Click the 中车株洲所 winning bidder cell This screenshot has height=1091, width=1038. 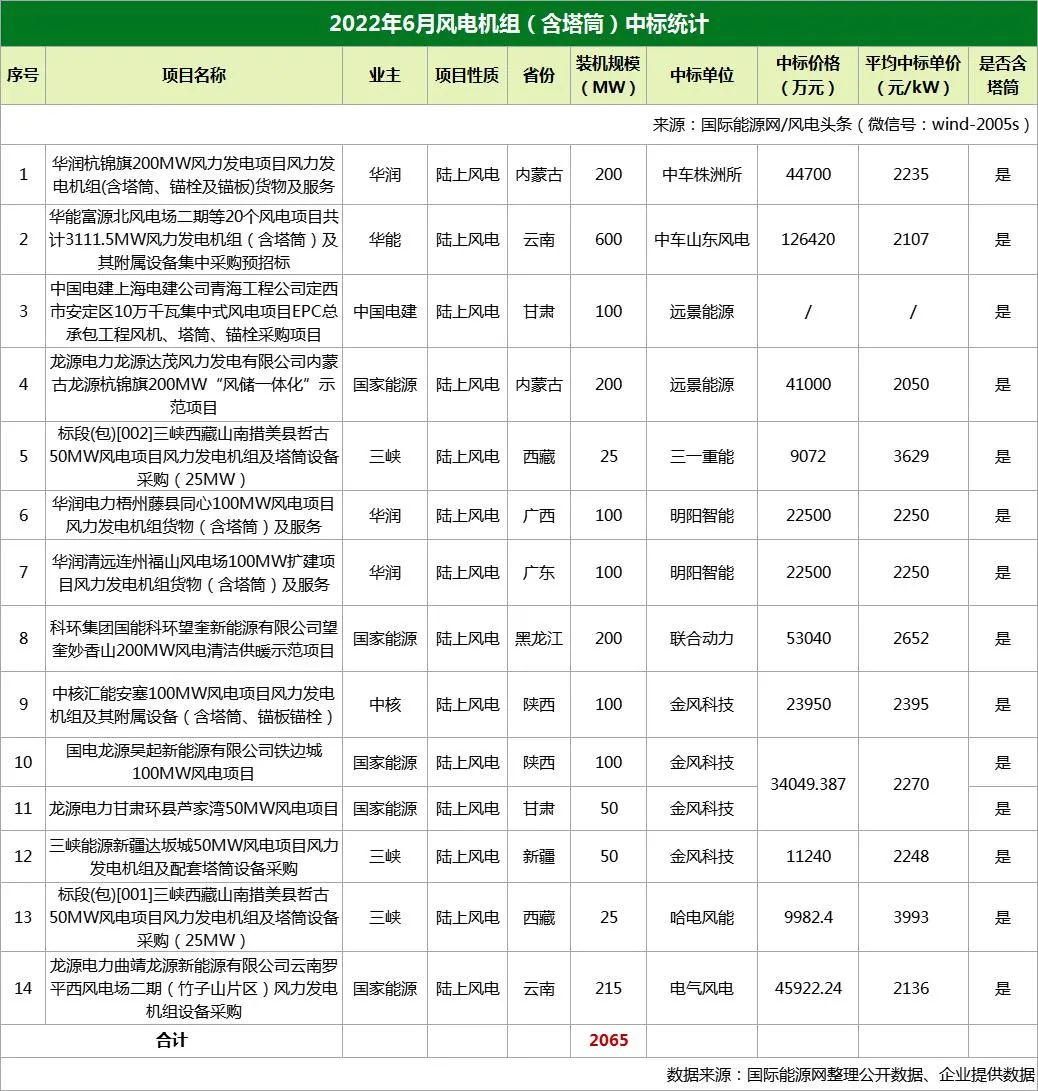click(x=701, y=175)
